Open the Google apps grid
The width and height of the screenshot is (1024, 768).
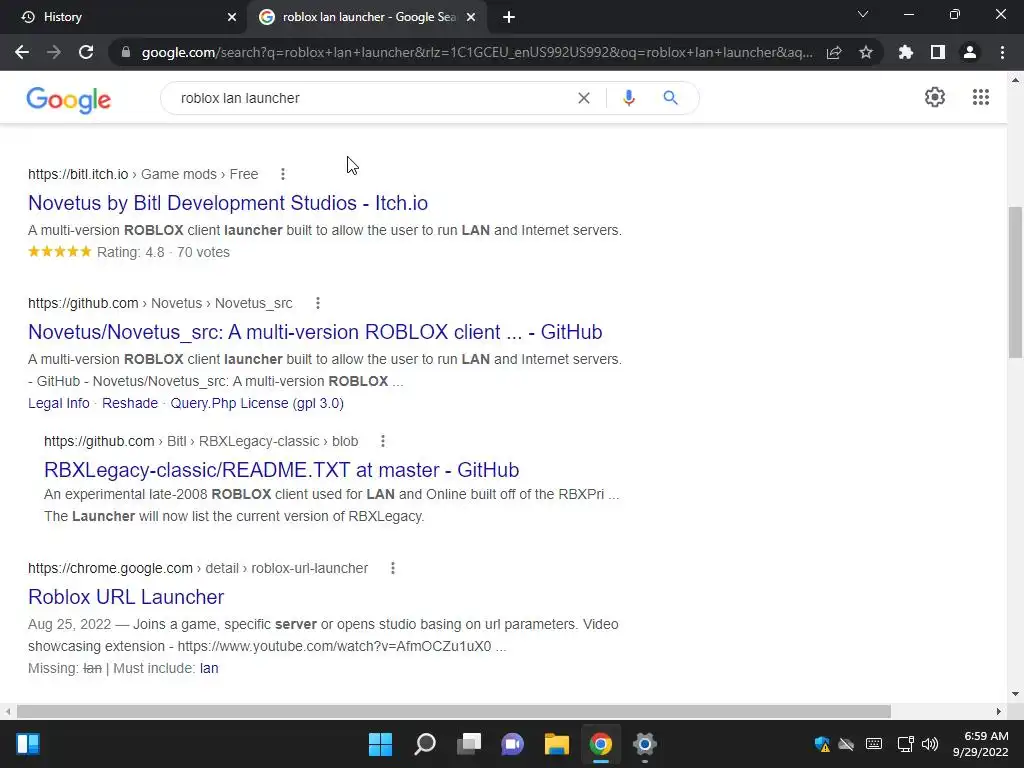(980, 97)
